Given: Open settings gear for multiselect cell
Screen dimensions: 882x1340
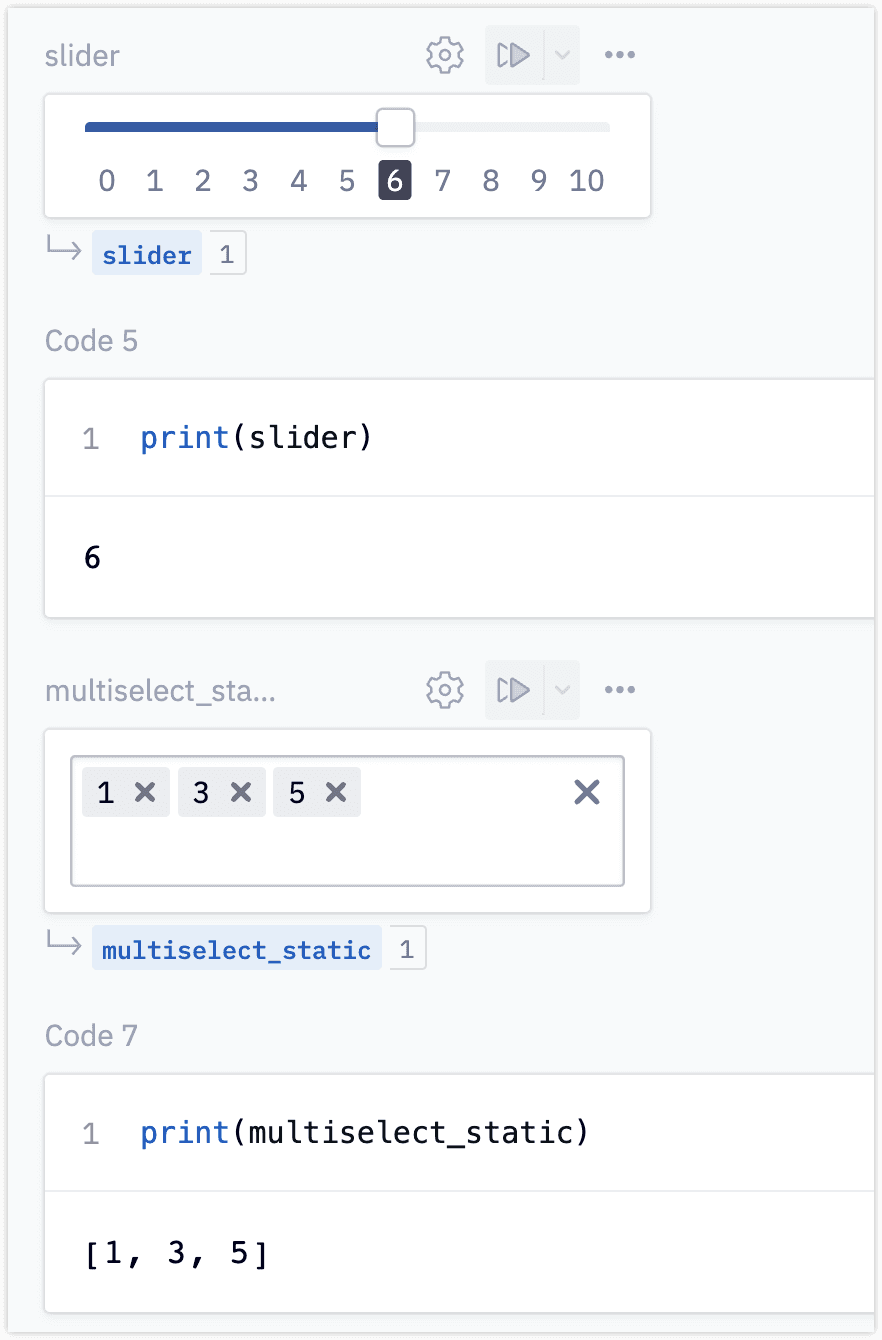Looking at the screenshot, I should (x=445, y=690).
